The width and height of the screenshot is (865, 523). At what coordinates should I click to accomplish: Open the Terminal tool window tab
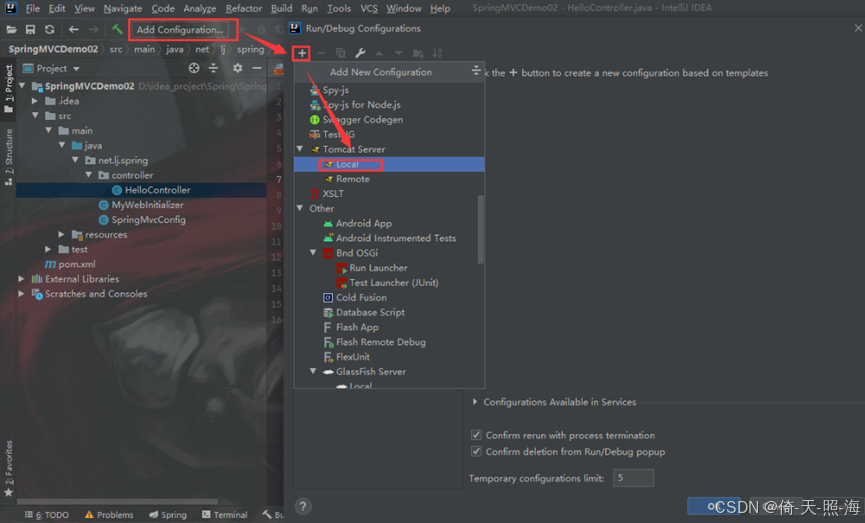coord(225,515)
